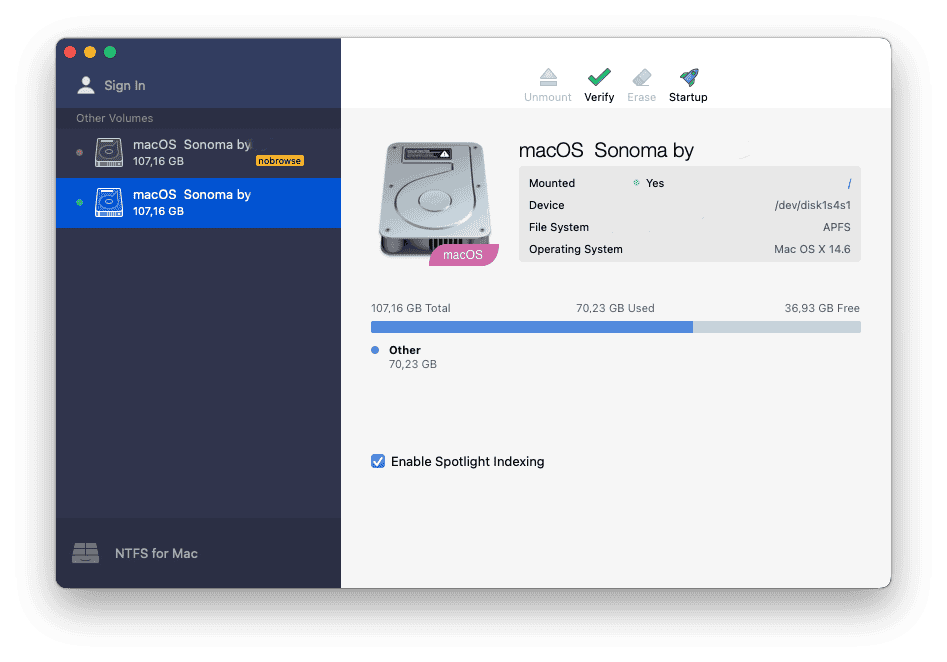Viewport: 947px width, 662px height.
Task: Toggle the Enable Spotlight Indexing checkbox
Action: point(378,461)
